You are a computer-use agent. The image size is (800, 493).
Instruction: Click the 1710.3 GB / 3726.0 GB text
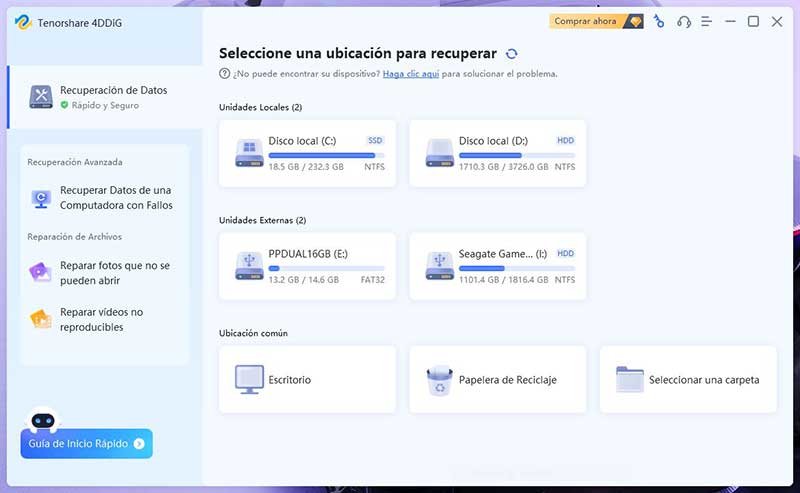click(504, 167)
